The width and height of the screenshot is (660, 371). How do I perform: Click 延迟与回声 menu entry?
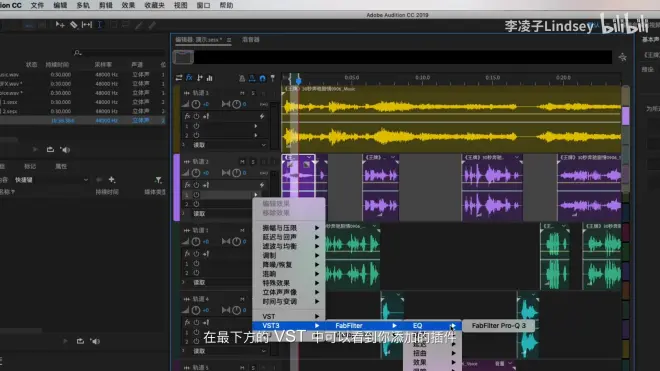point(289,237)
